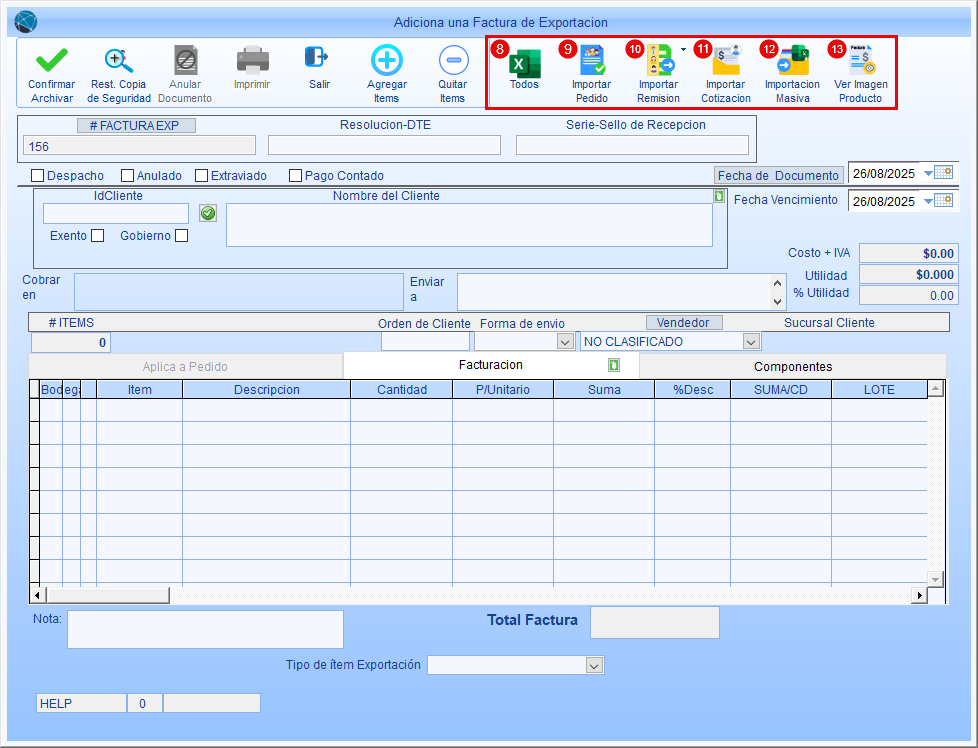Click the Vendedor button
The image size is (978, 748).
pos(683,323)
